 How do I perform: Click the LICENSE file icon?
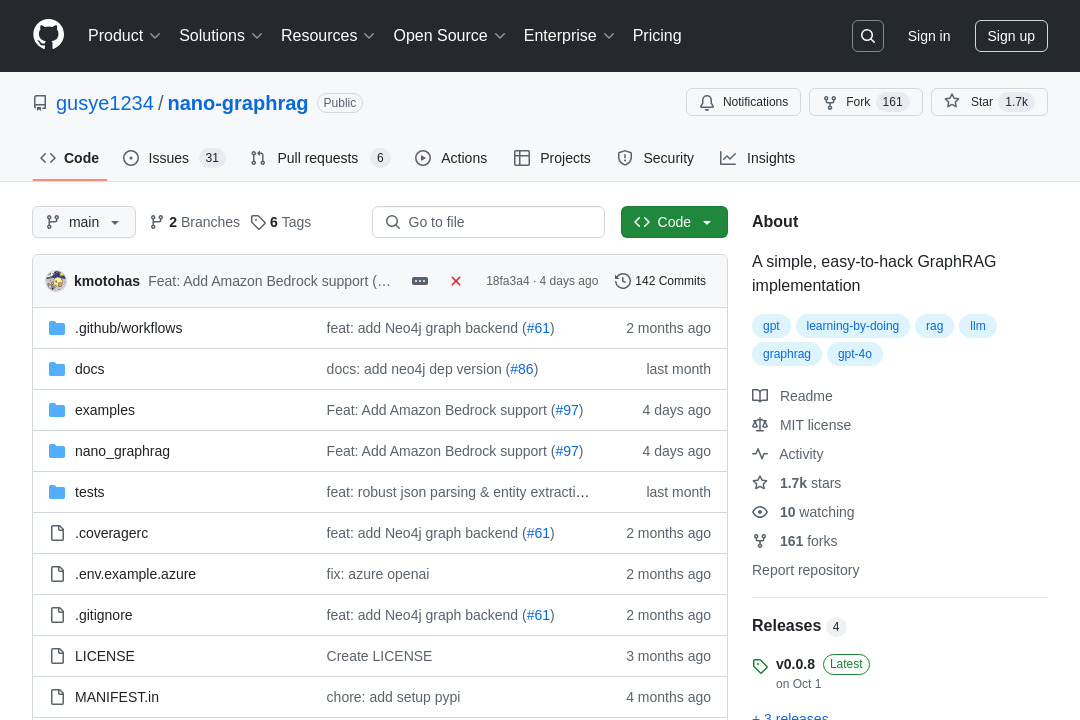(x=57, y=656)
